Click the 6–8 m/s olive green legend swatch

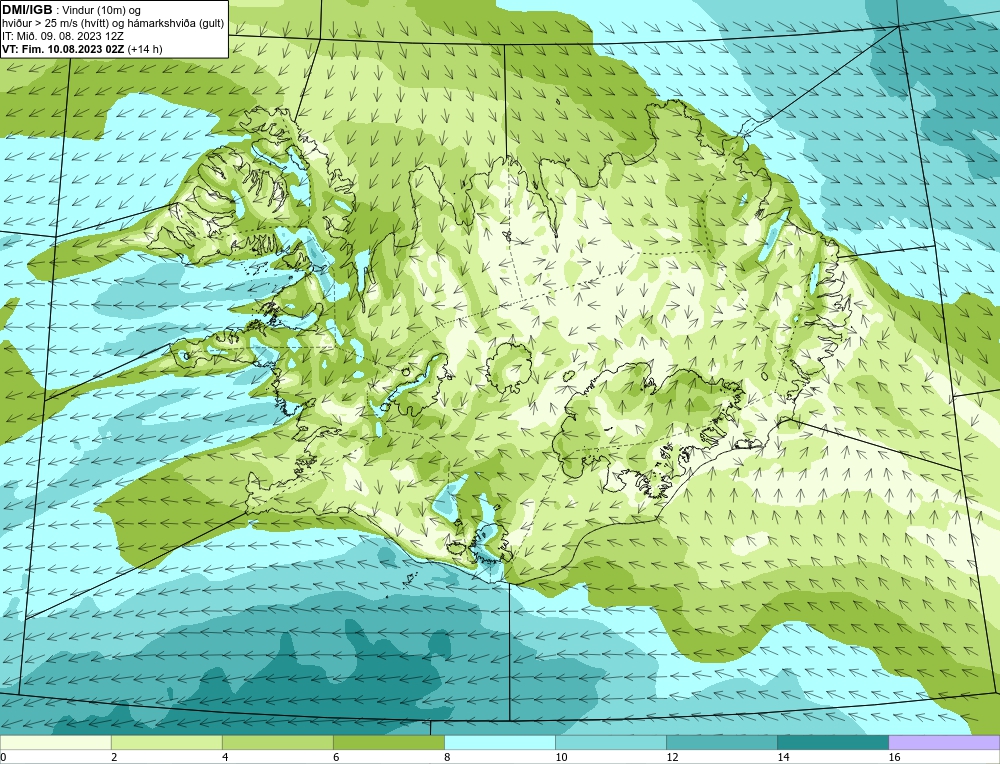point(388,742)
